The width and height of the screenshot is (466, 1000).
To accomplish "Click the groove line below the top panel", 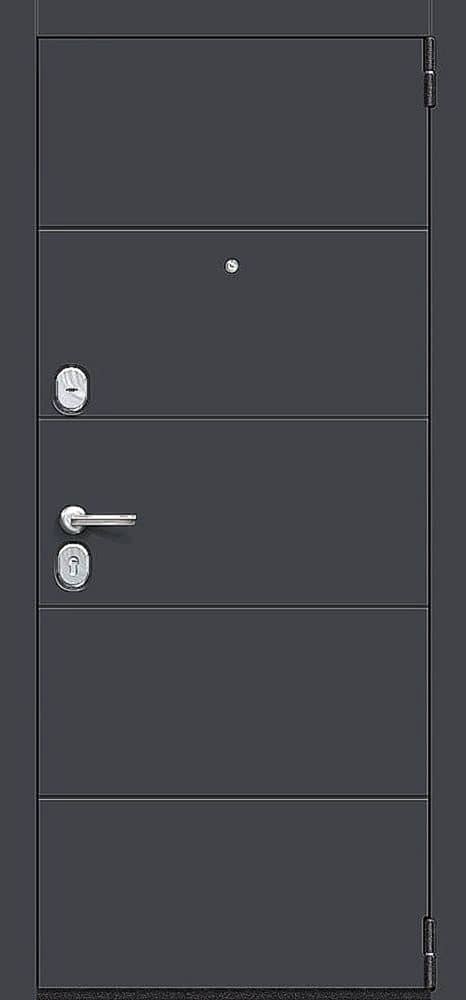I will (x=233, y=228).
